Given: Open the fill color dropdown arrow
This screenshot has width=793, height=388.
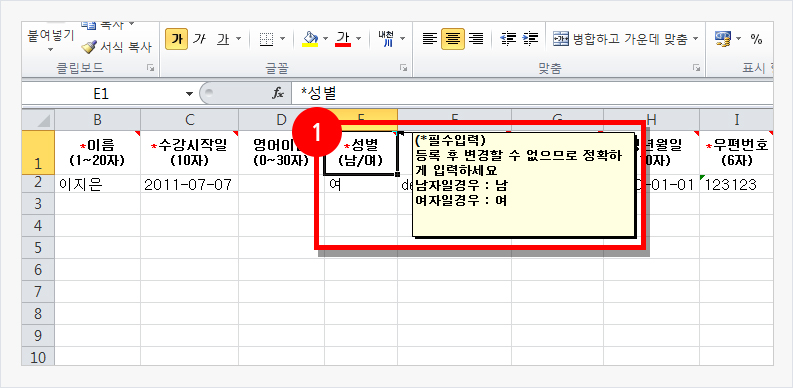Looking at the screenshot, I should click(x=325, y=39).
